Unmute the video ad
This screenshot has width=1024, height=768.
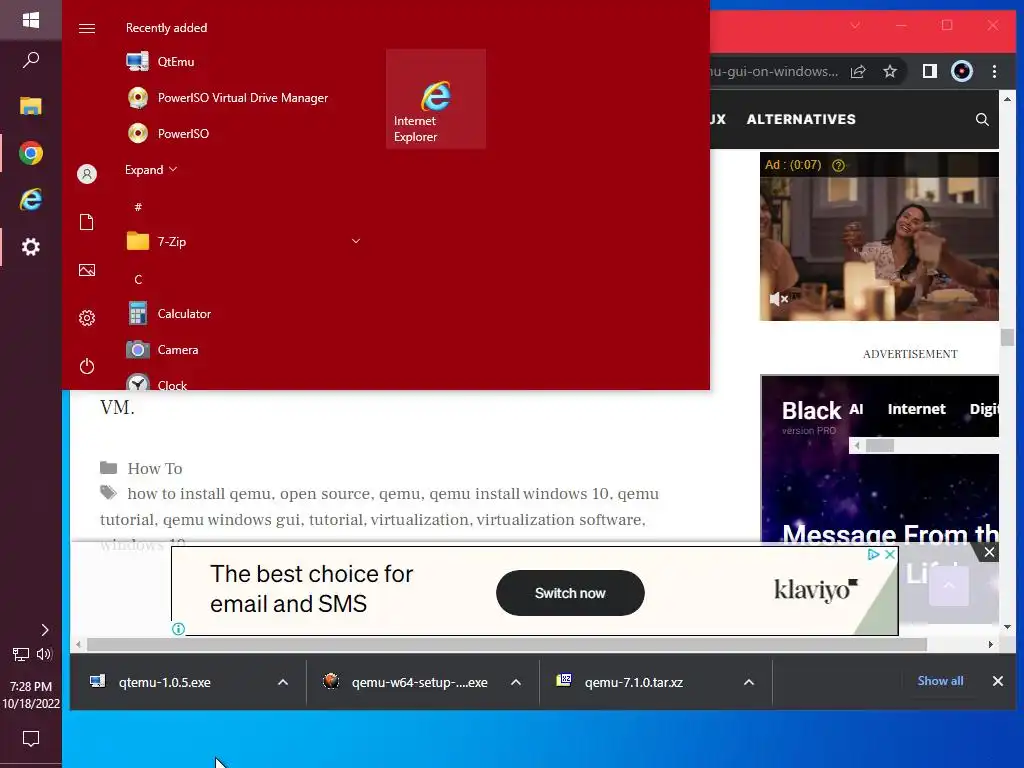click(778, 299)
